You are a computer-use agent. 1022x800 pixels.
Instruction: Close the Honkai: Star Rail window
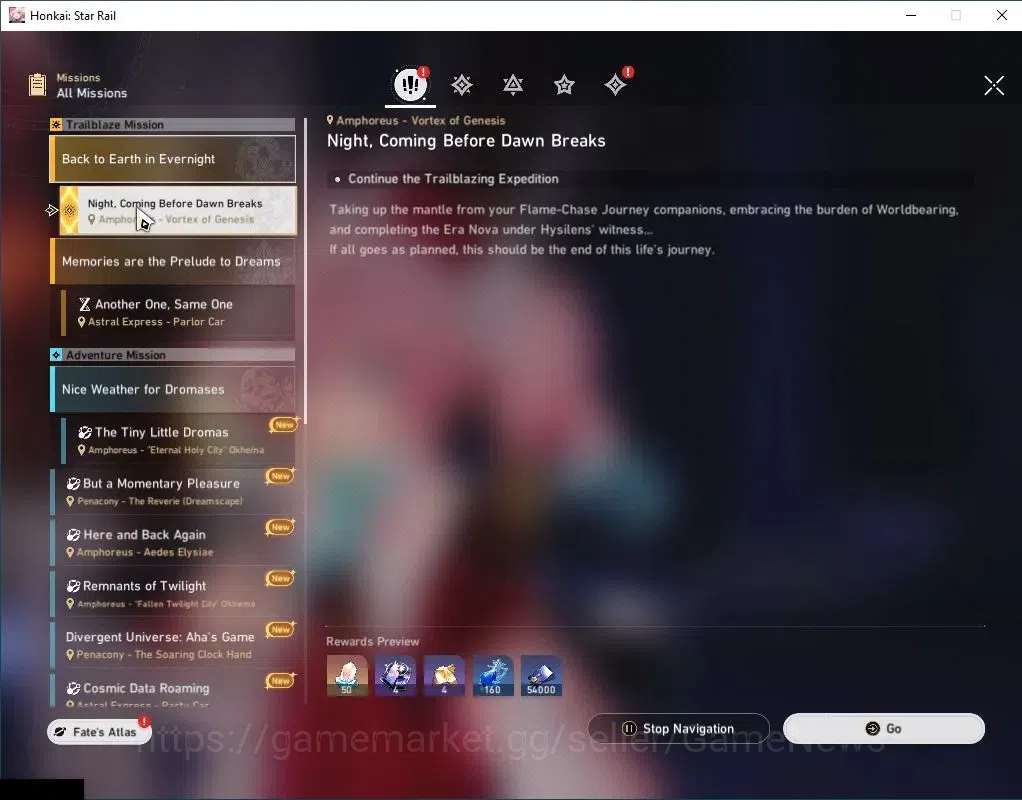click(x=1002, y=15)
